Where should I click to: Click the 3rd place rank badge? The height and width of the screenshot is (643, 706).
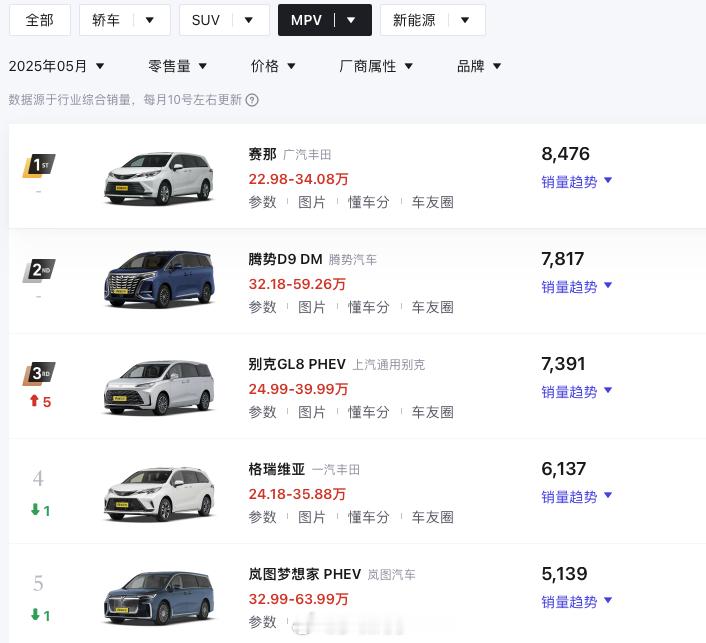point(39,373)
